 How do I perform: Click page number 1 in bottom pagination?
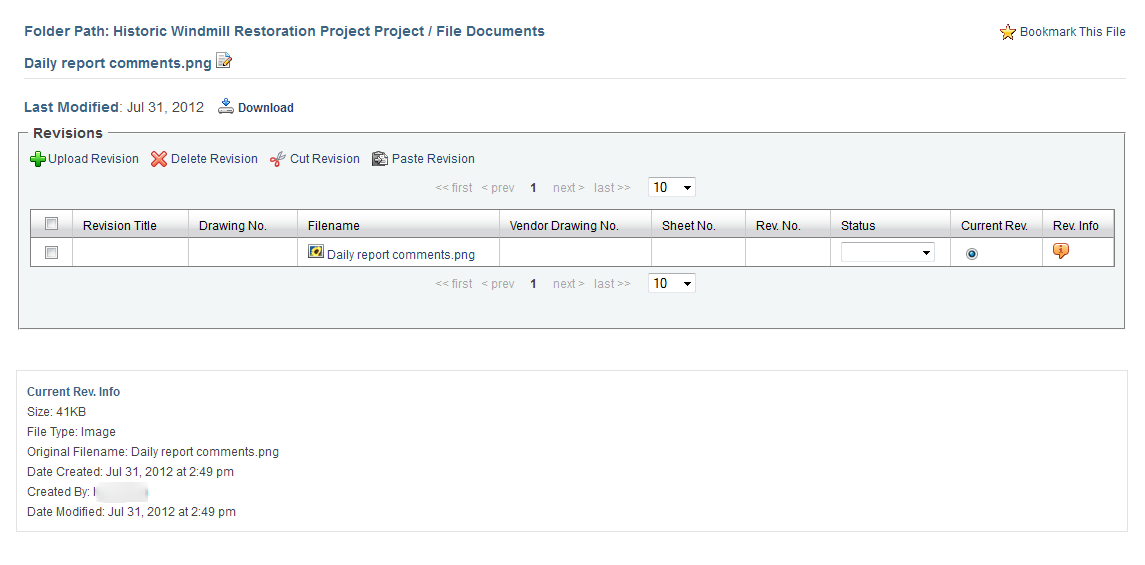pos(533,284)
